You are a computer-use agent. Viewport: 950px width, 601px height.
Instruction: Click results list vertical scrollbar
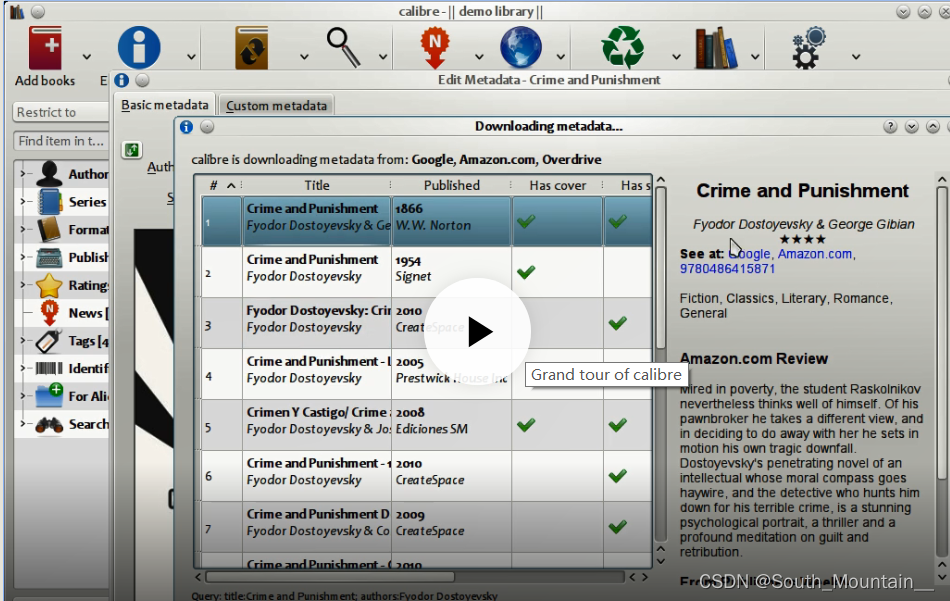pos(661,267)
